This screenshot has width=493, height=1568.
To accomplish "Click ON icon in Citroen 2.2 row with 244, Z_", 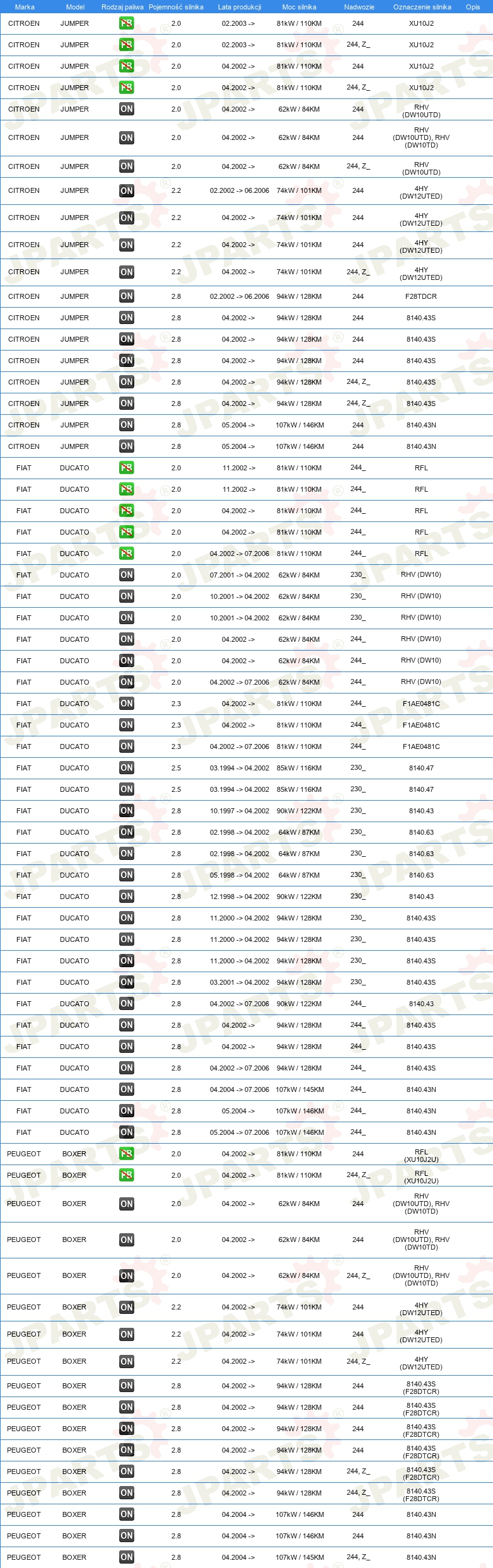I will click(x=127, y=272).
